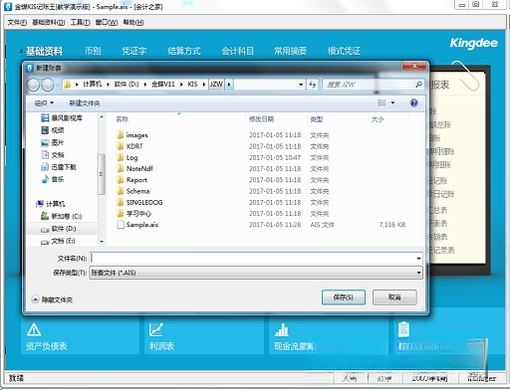The height and width of the screenshot is (390, 510).
Task: Open the view options dropdown arrow
Action: coord(393,103)
